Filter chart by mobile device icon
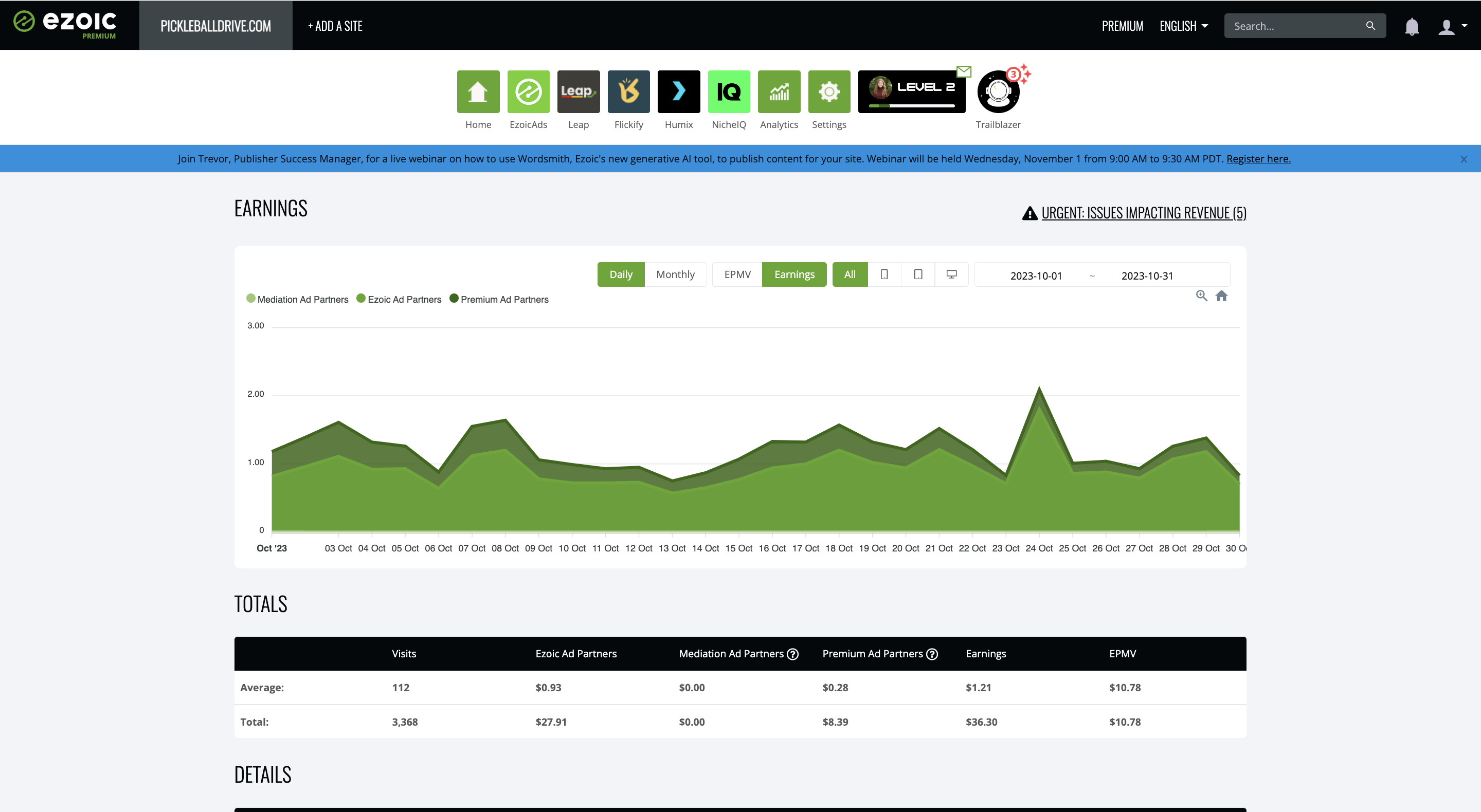 coord(884,274)
